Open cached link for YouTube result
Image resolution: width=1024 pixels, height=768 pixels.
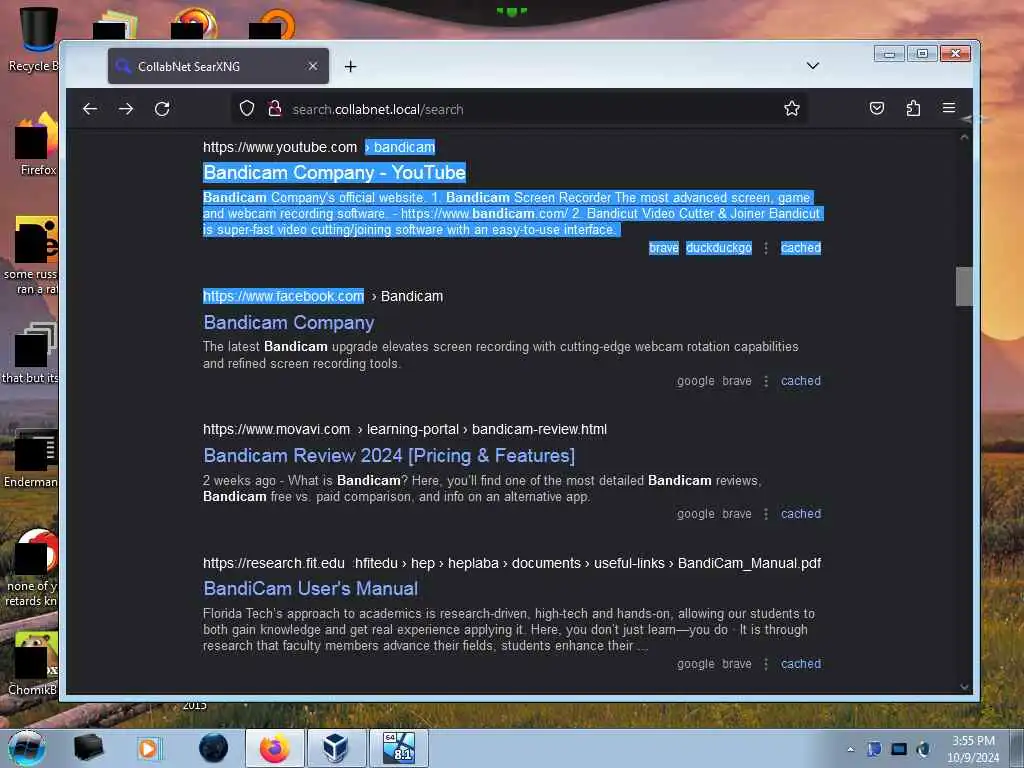tap(801, 248)
